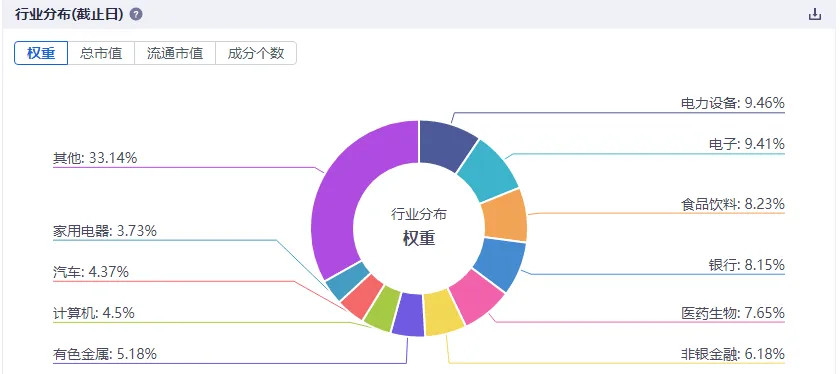Select the 权重 tab
The width and height of the screenshot is (840, 374).
coord(41,54)
